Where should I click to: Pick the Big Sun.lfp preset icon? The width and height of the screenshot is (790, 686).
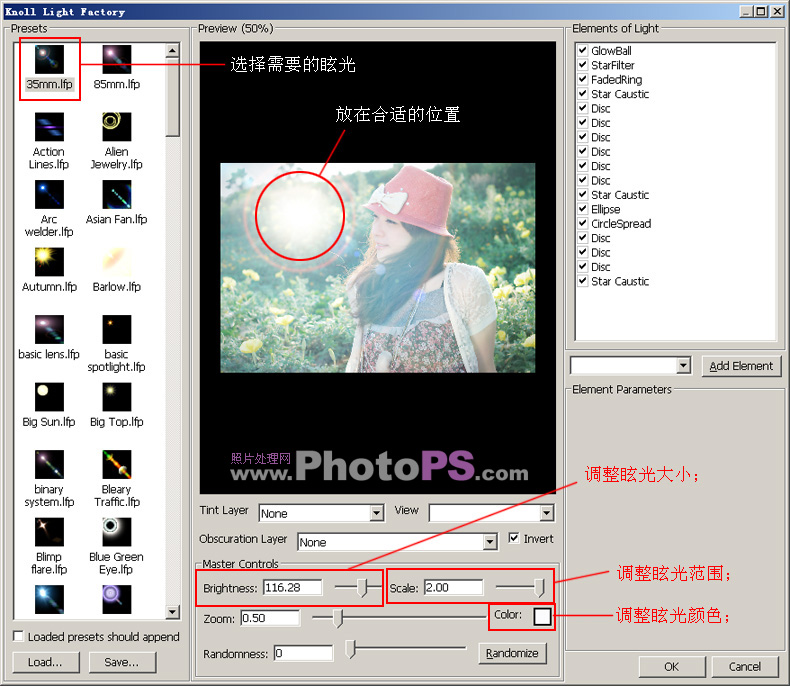tap(49, 397)
